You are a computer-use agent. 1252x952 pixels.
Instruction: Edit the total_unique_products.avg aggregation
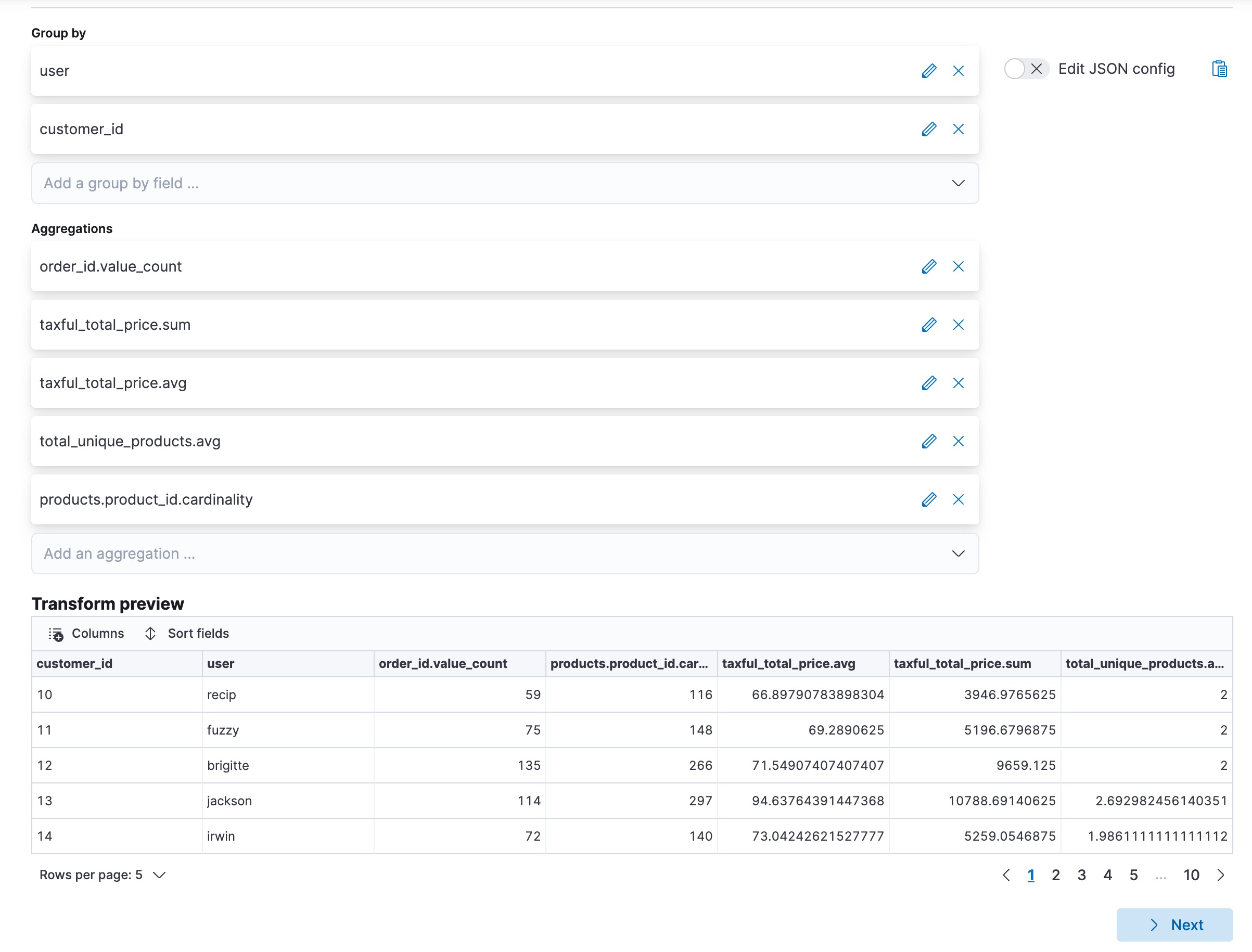pos(928,441)
